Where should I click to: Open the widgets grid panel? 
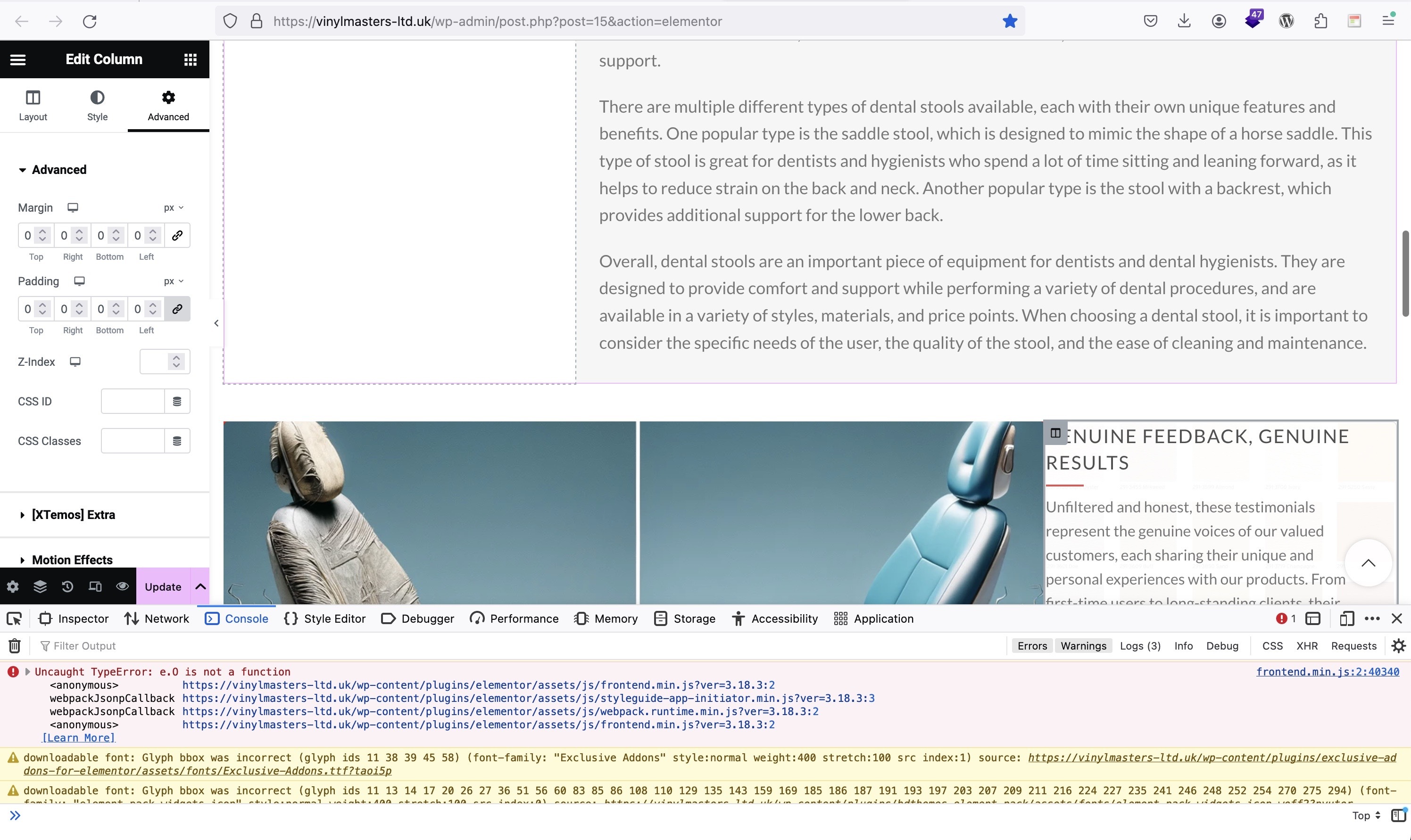[x=190, y=59]
